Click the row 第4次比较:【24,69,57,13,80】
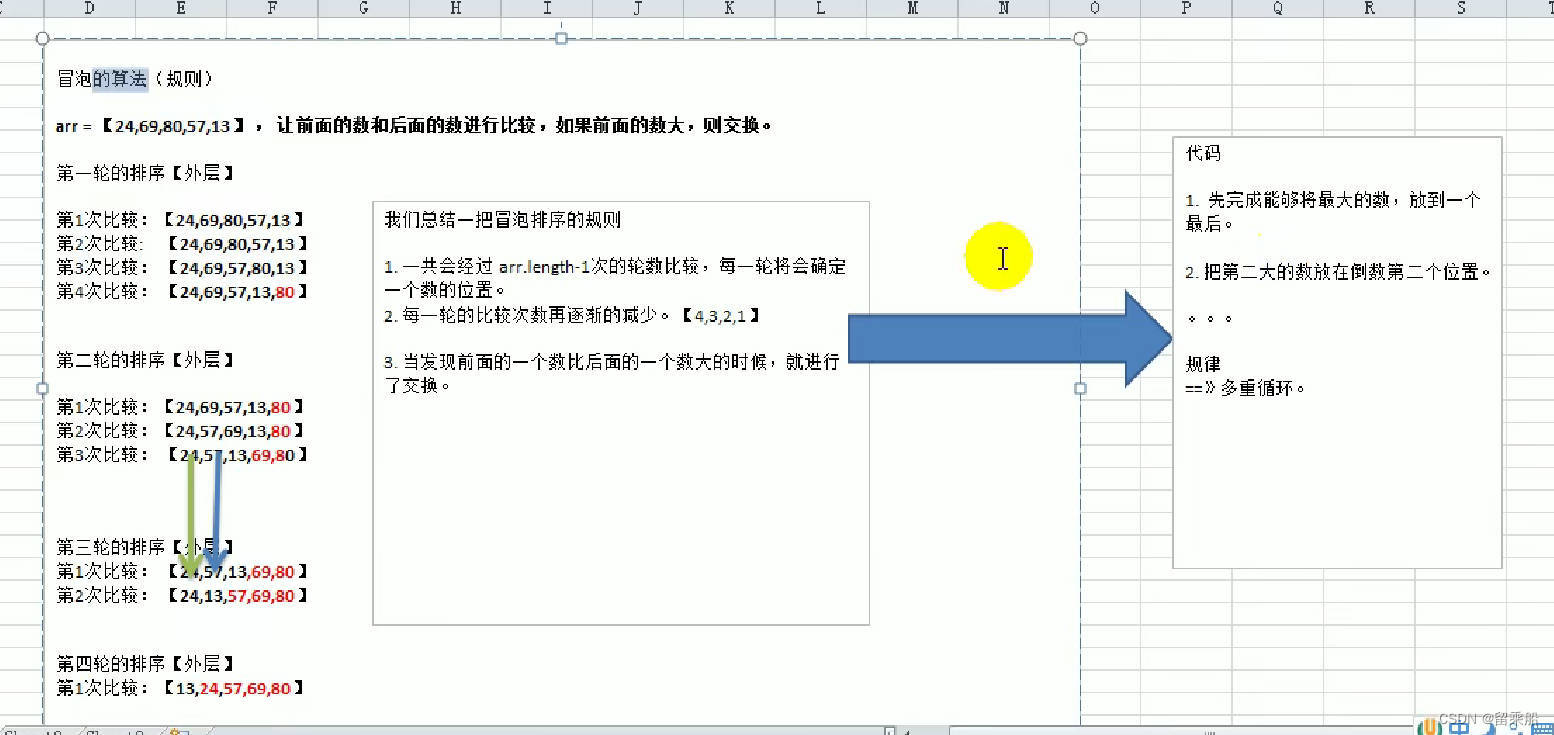 [183, 292]
